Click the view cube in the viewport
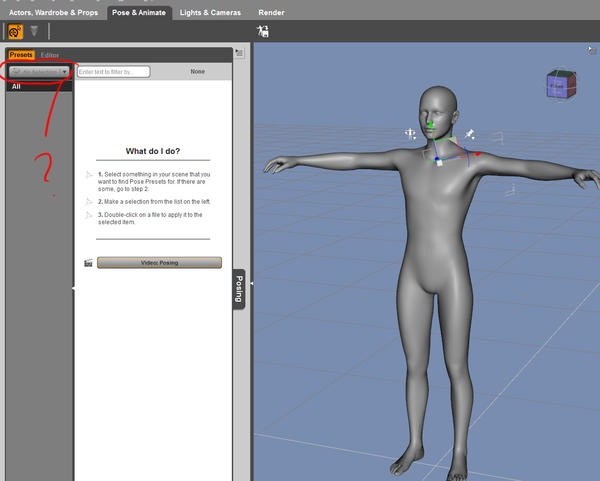The width and height of the screenshot is (600, 481). [x=561, y=85]
